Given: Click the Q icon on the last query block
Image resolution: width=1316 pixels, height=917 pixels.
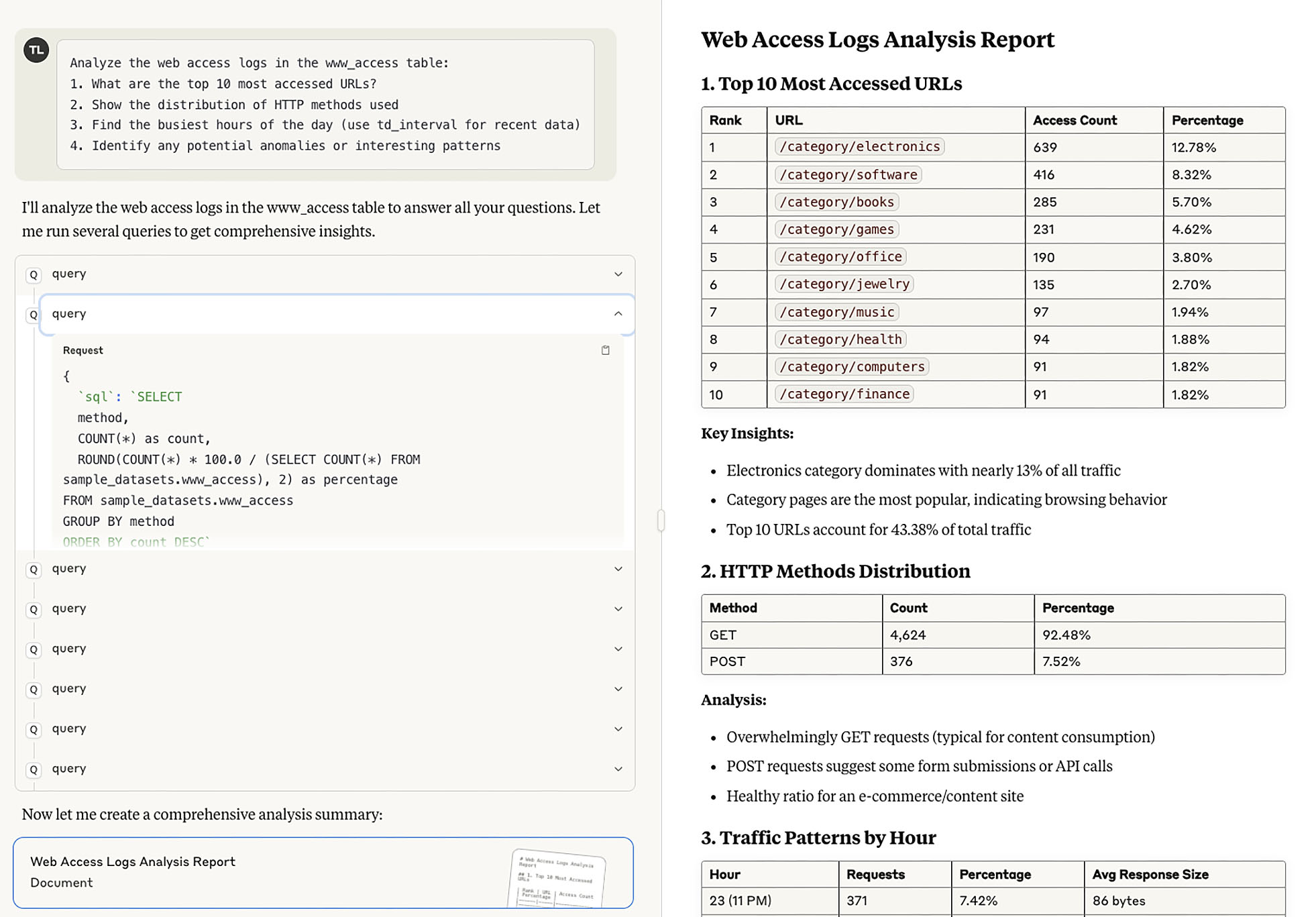Looking at the screenshot, I should point(34,769).
